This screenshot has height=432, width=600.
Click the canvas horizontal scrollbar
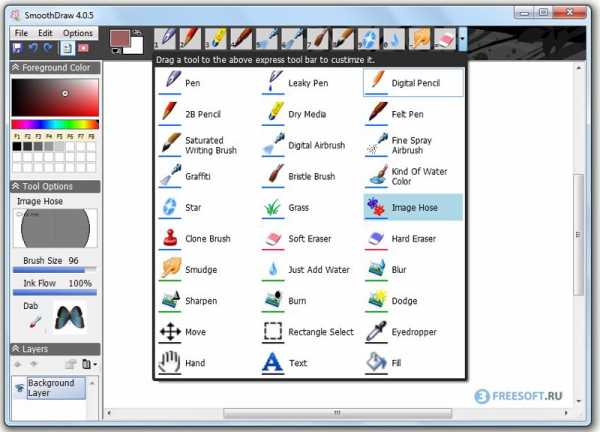click(337, 413)
